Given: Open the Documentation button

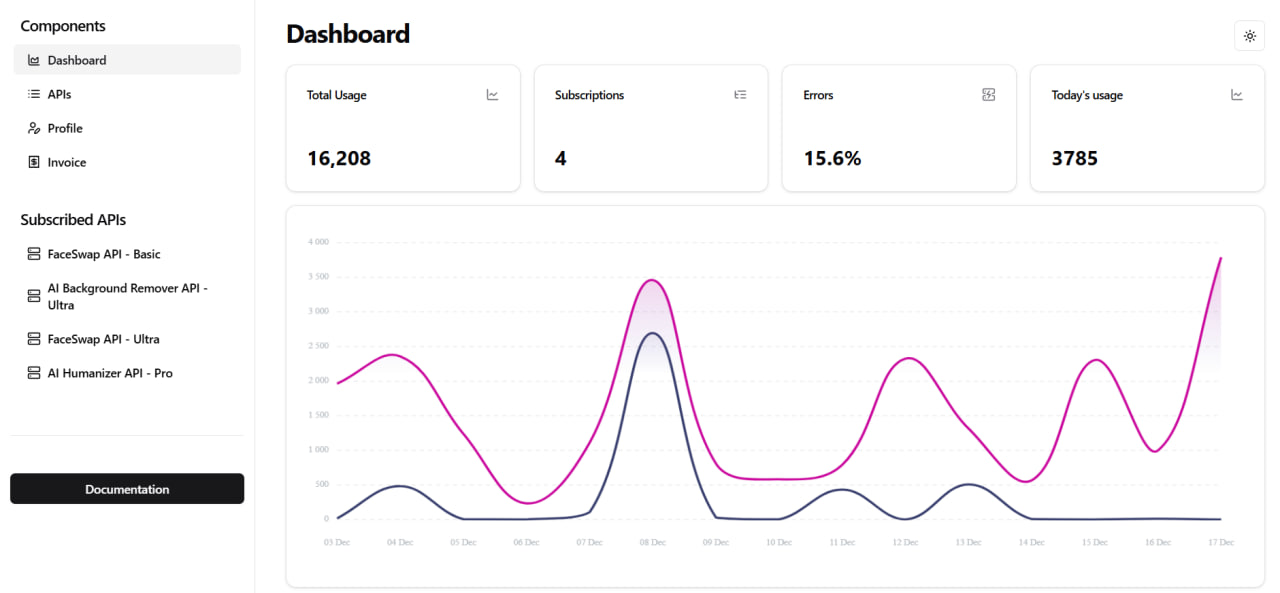Looking at the screenshot, I should click(x=127, y=489).
